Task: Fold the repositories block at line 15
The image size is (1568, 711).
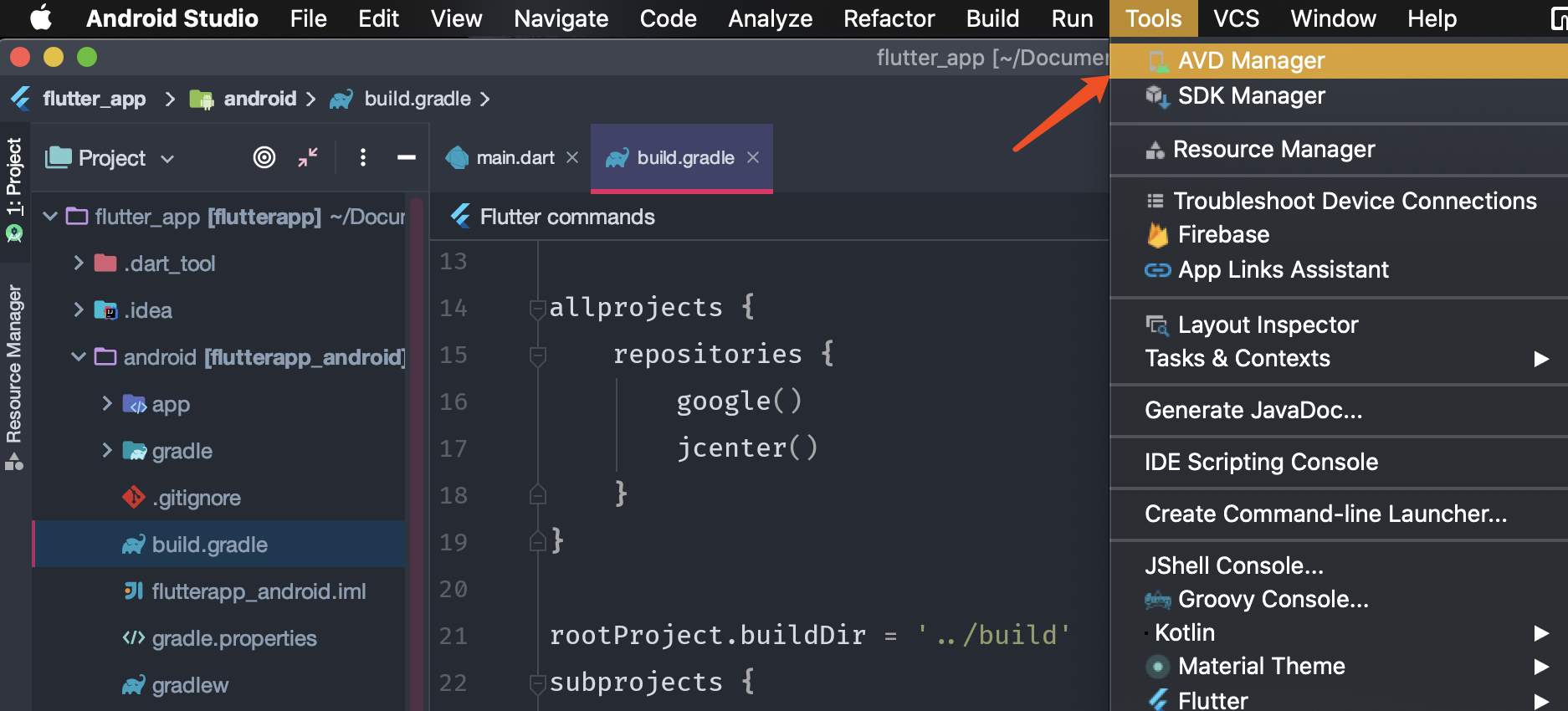Action: (x=538, y=357)
